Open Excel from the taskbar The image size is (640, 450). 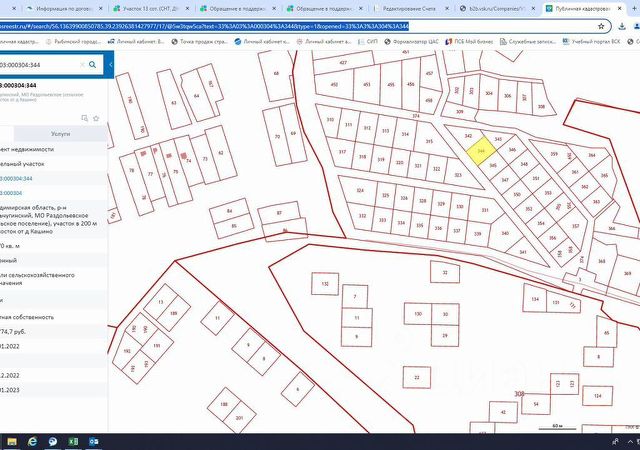(x=73, y=441)
